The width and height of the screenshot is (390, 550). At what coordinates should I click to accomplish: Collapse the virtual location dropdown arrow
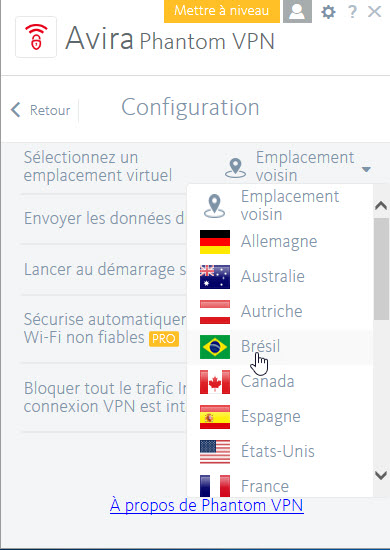click(366, 170)
